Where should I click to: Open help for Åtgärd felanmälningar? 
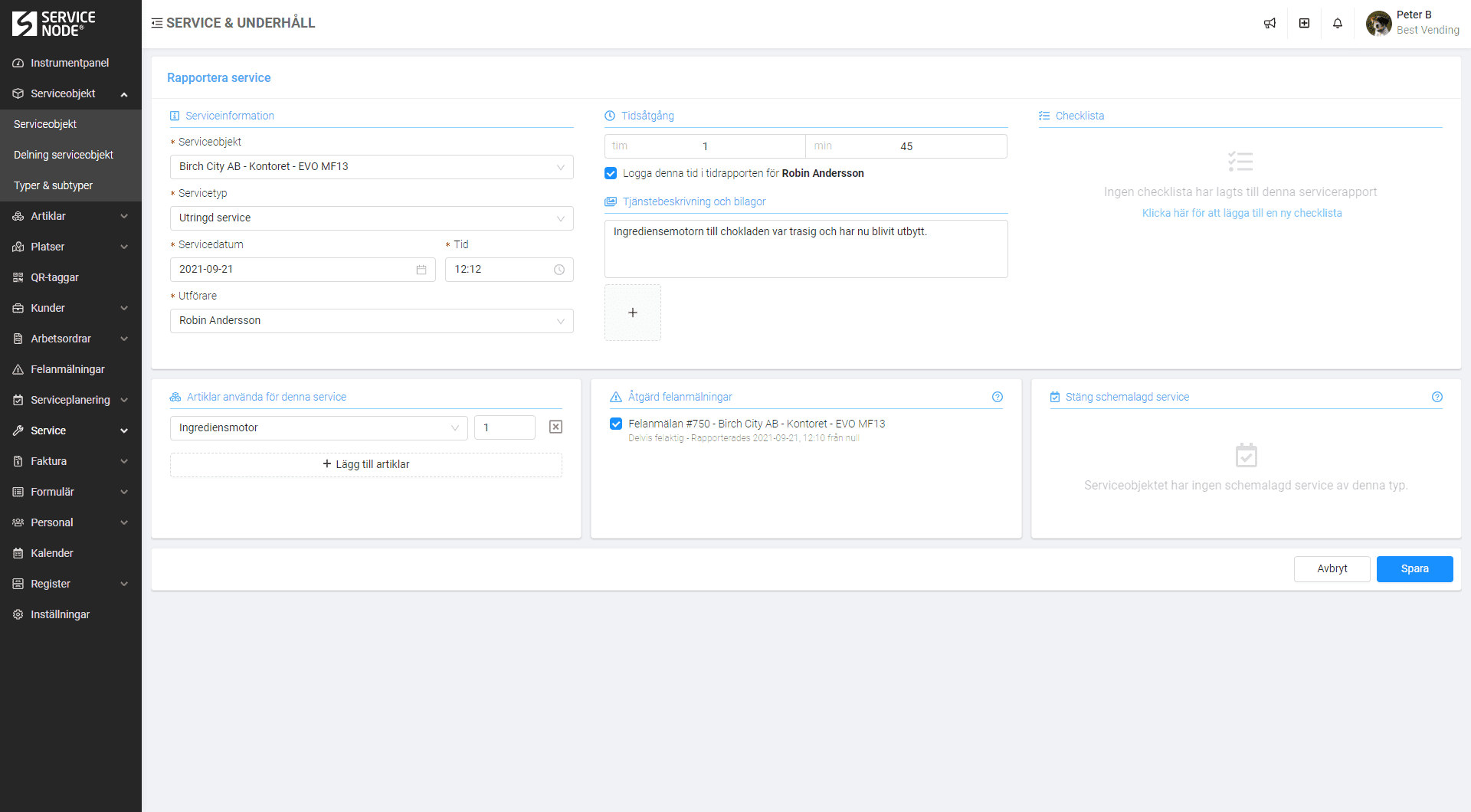[x=997, y=397]
